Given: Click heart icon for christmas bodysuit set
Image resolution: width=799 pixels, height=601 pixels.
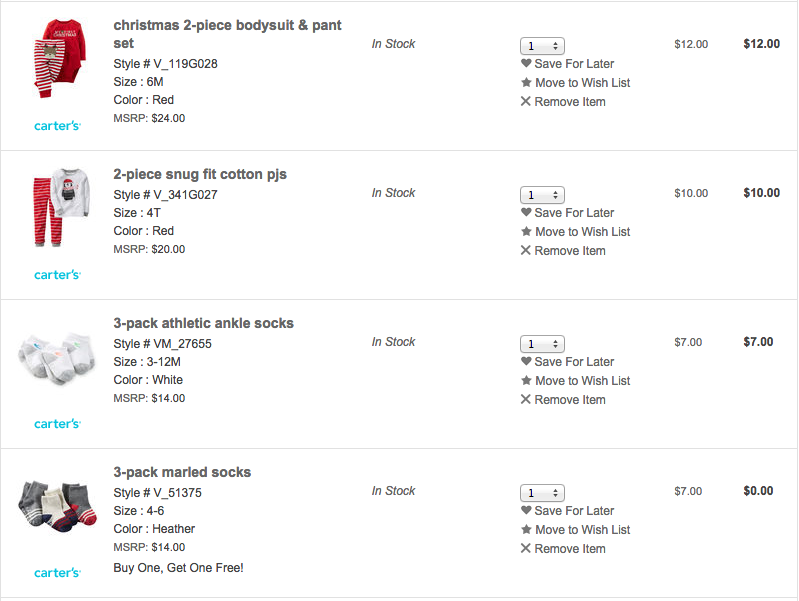Looking at the screenshot, I should coord(526,64).
